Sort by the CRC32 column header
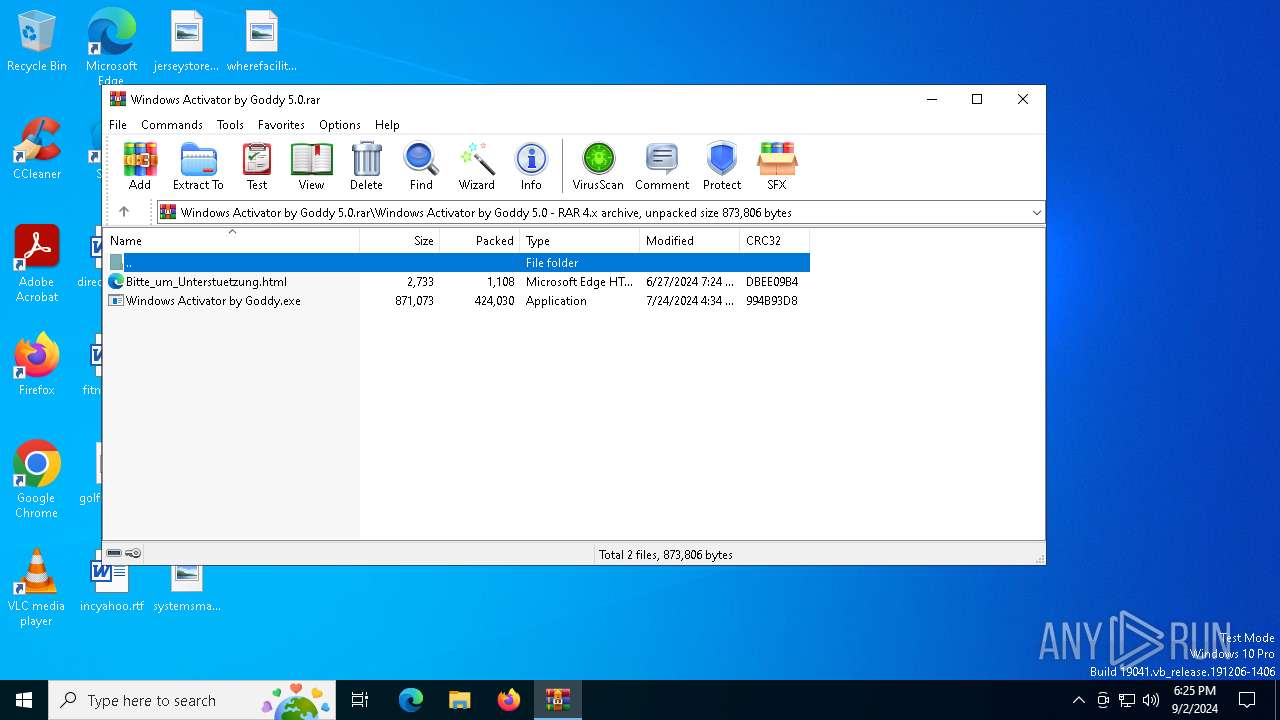 (x=775, y=241)
